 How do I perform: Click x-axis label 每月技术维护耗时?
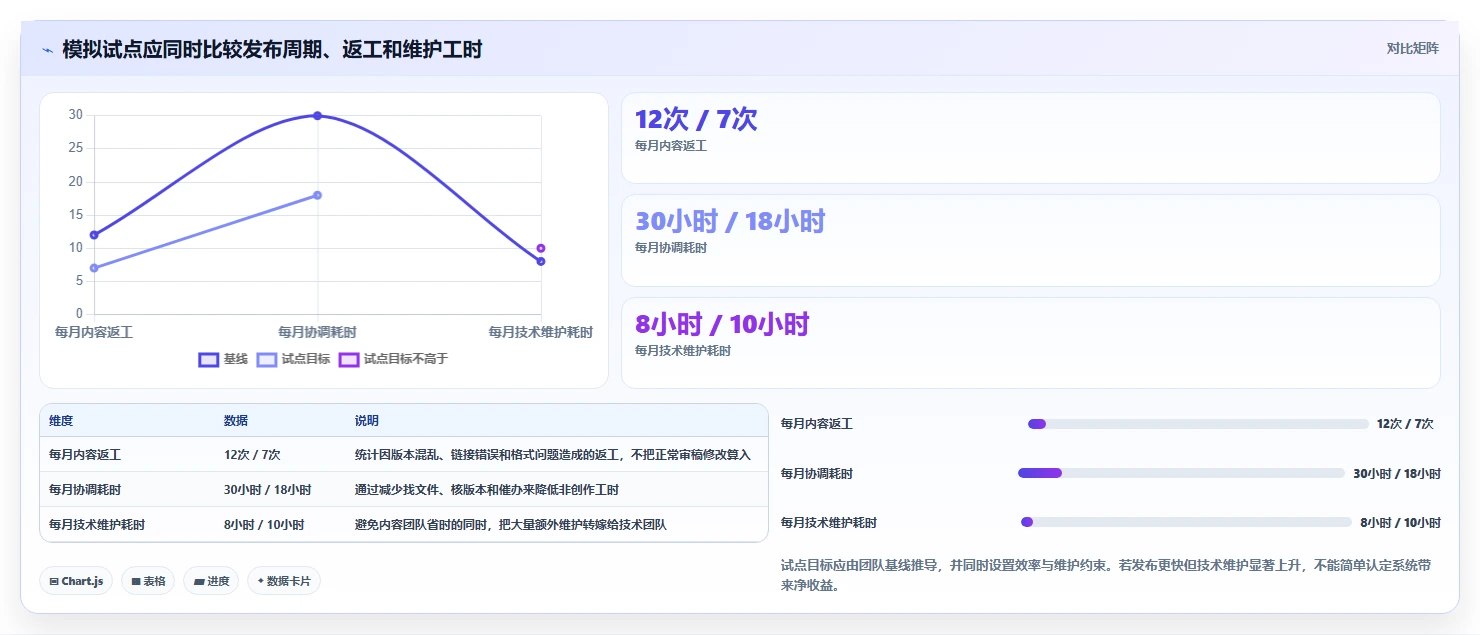pyautogui.click(x=541, y=331)
